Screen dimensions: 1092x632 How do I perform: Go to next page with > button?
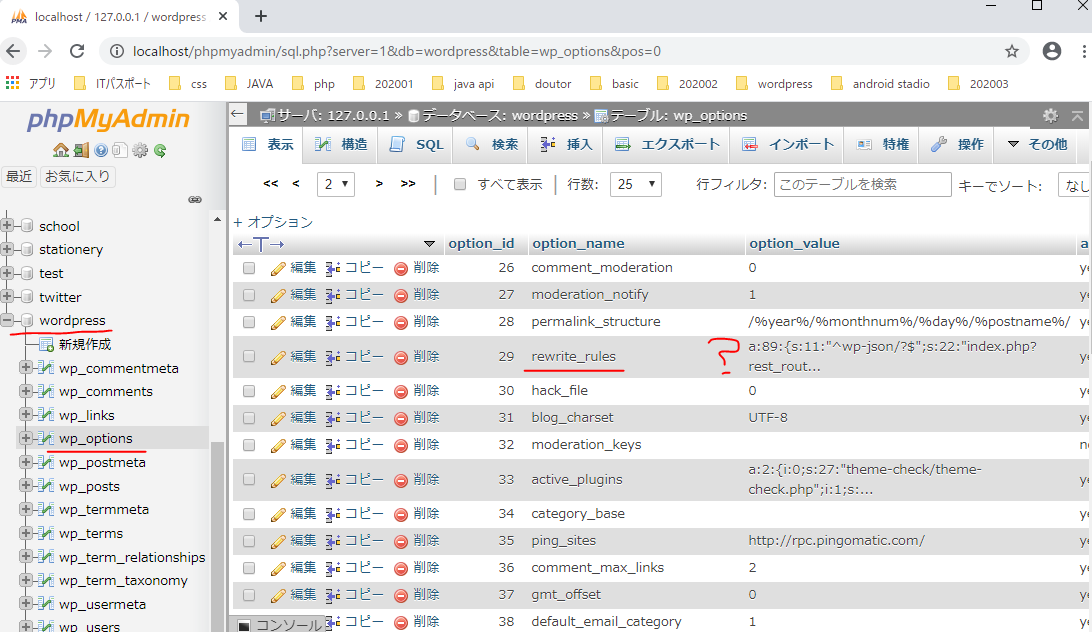click(379, 183)
